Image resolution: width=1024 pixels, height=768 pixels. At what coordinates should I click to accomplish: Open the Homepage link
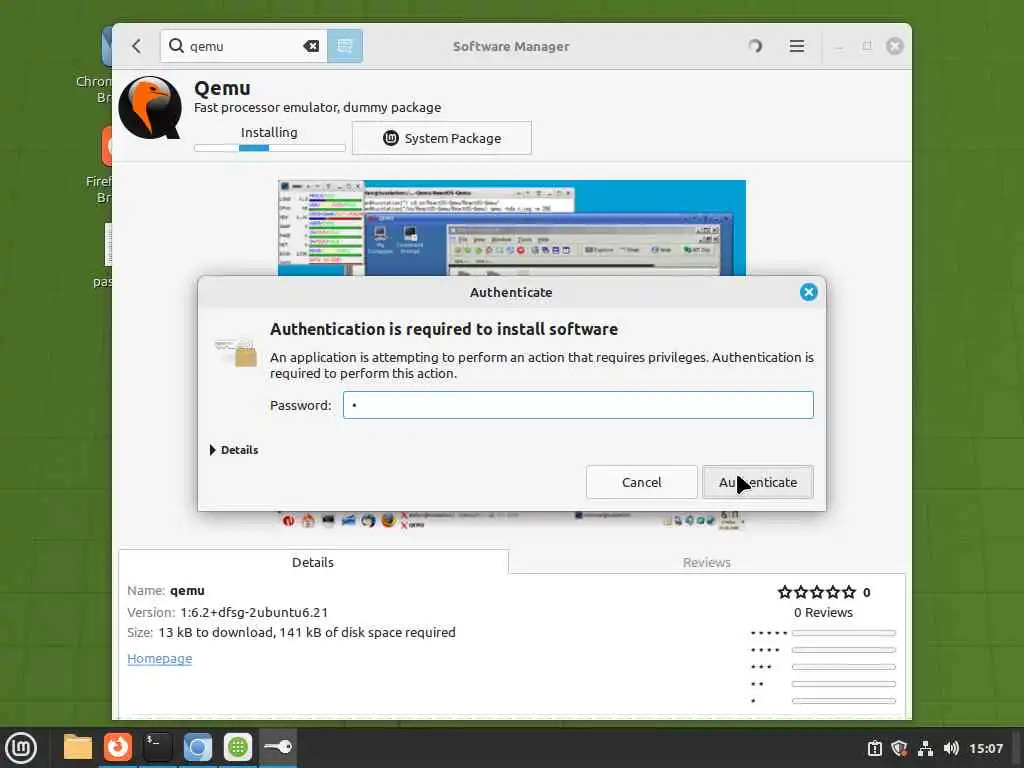pos(159,658)
